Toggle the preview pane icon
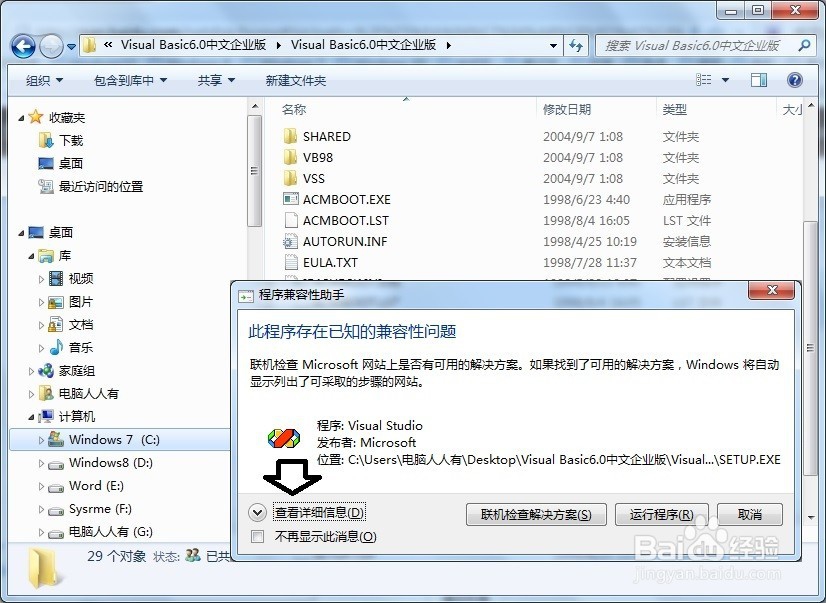Screen dimensions: 826x603 pyautogui.click(x=759, y=80)
